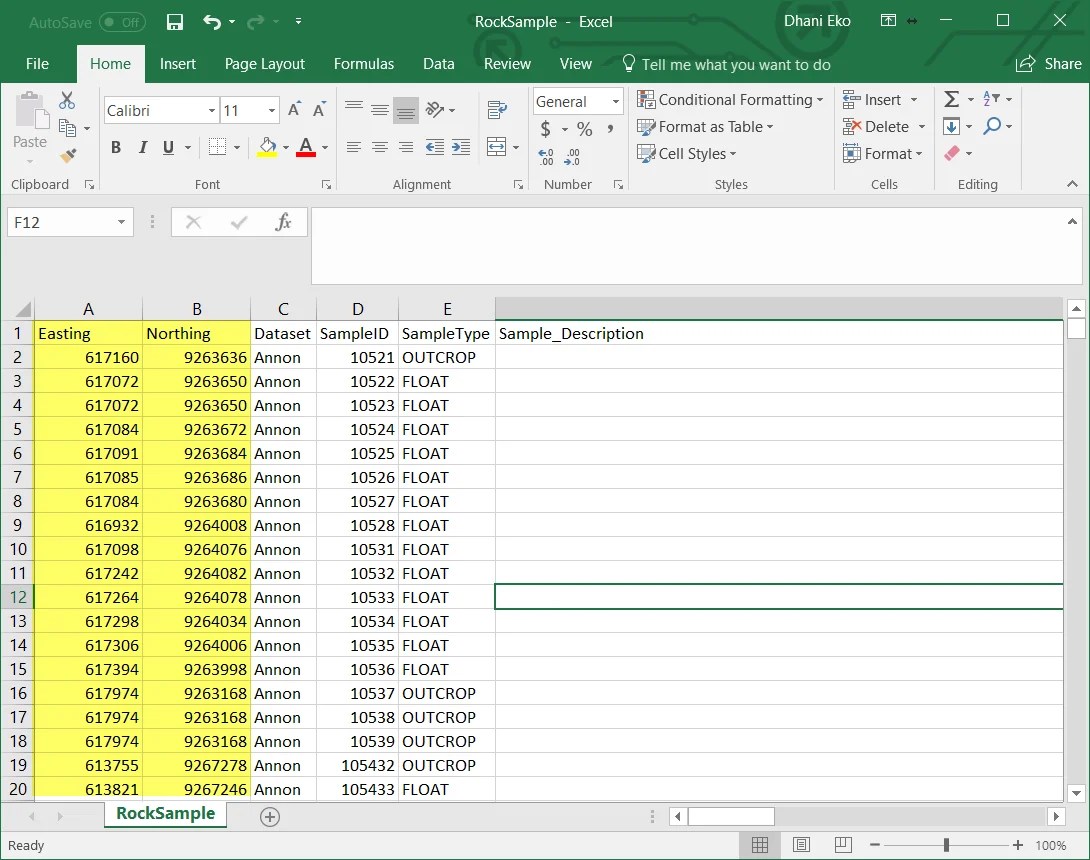The width and height of the screenshot is (1090, 860).
Task: Switch to Formulas ribbon tab
Action: coord(364,64)
